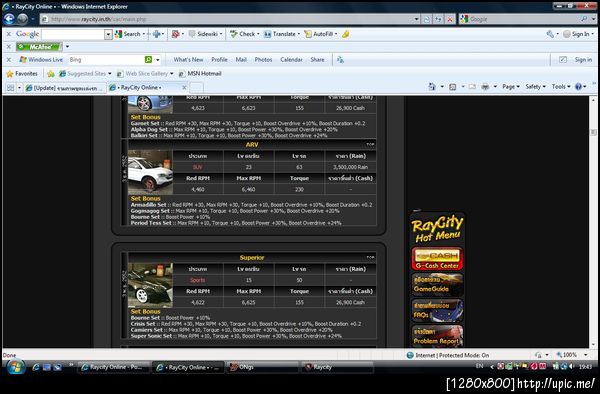Image resolution: width=600 pixels, height=394 pixels.
Task: Open Google Toolbar wrench settings
Action: point(550,34)
